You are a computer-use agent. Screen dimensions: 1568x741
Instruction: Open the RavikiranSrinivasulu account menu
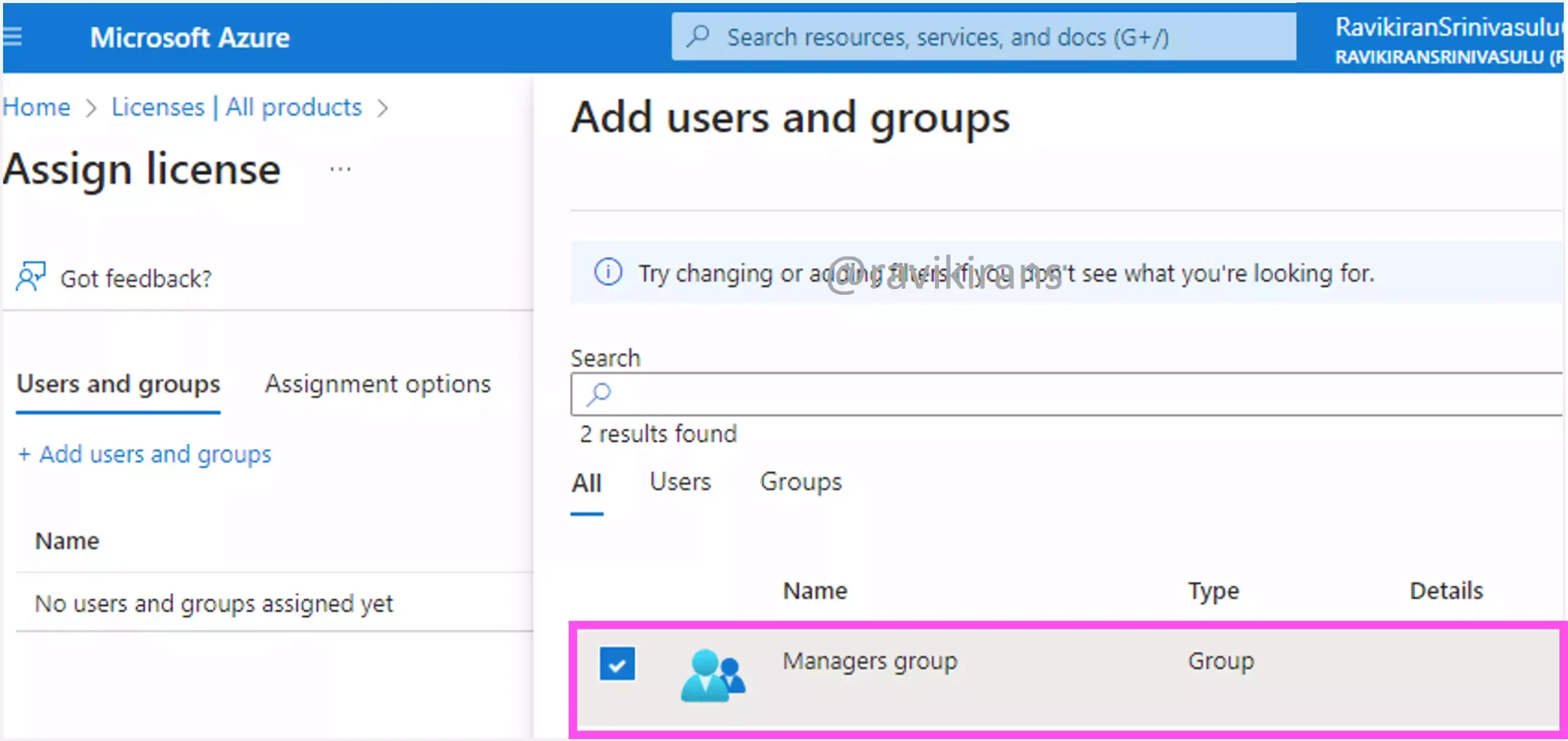1449,40
